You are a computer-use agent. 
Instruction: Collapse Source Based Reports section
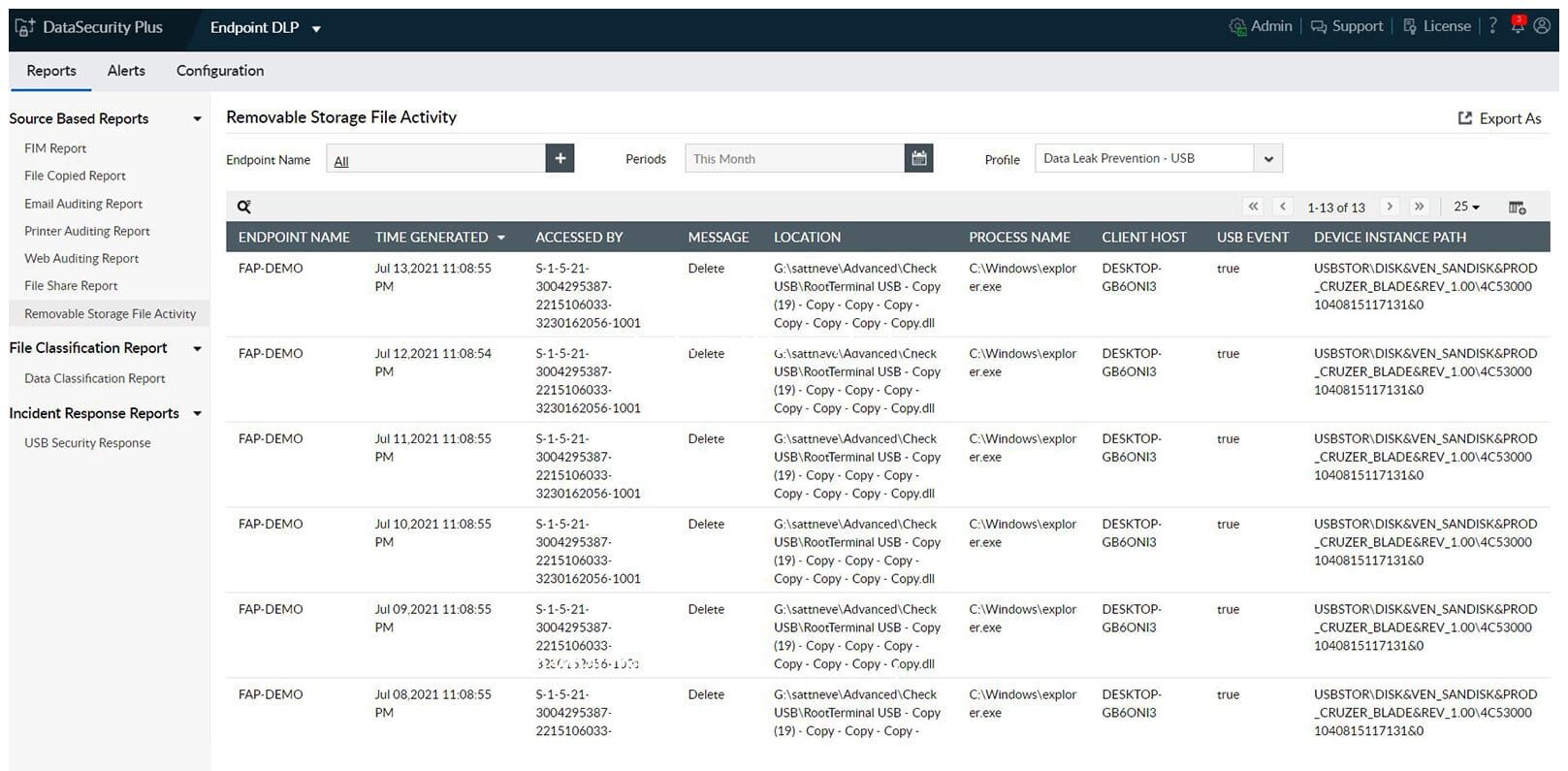point(197,119)
